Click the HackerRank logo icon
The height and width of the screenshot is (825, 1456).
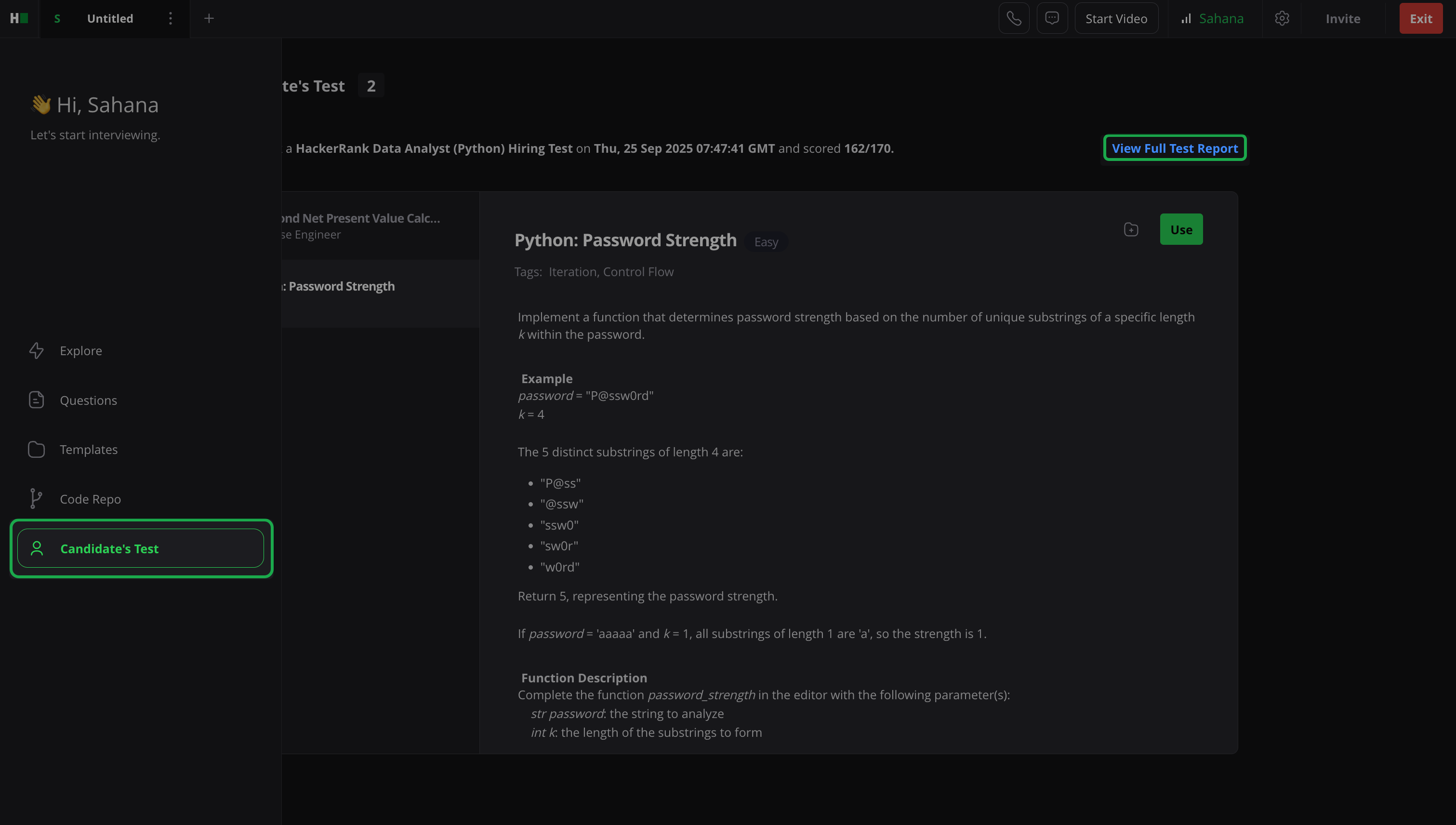point(19,19)
